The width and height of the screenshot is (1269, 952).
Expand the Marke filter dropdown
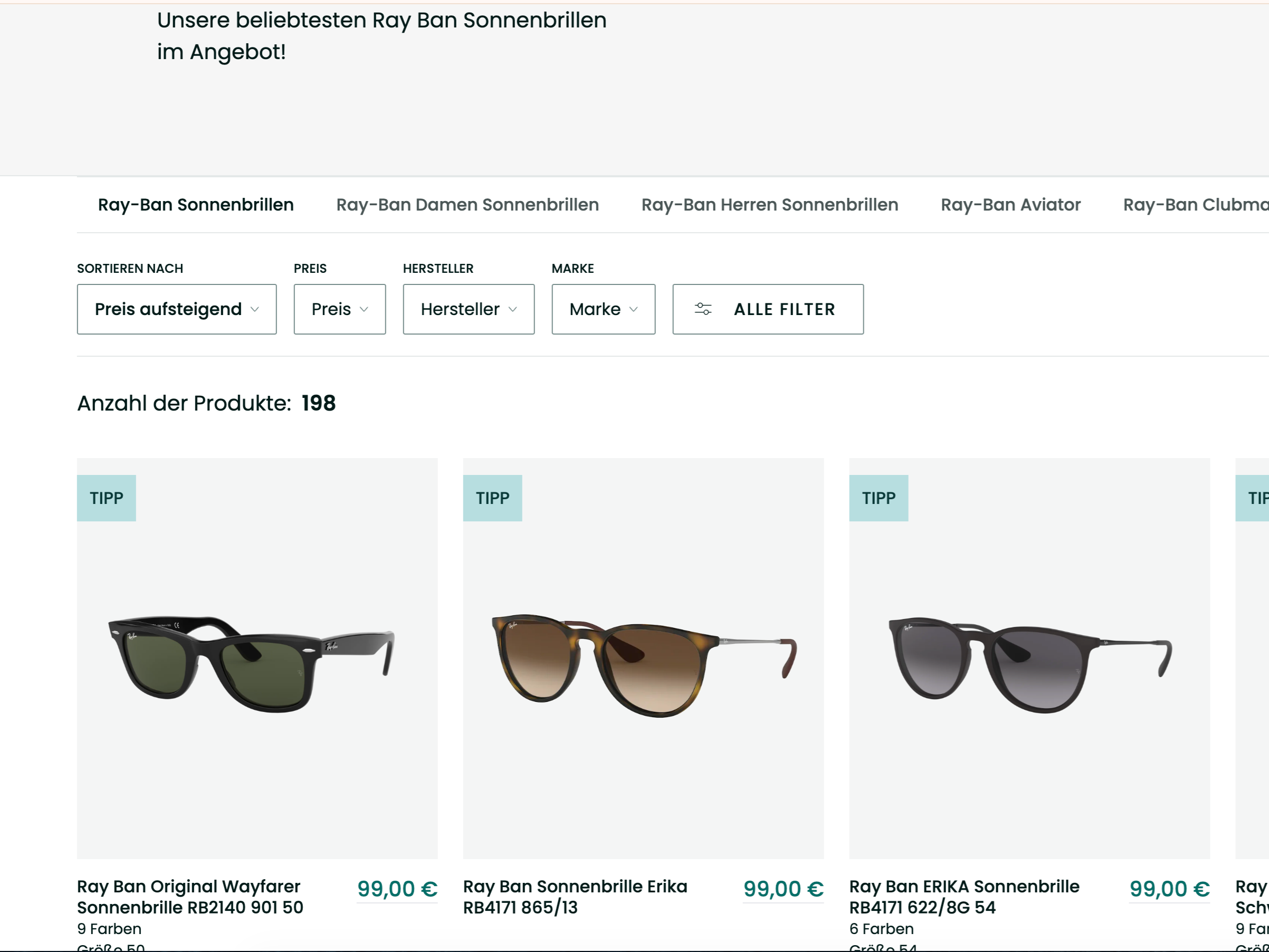[604, 309]
